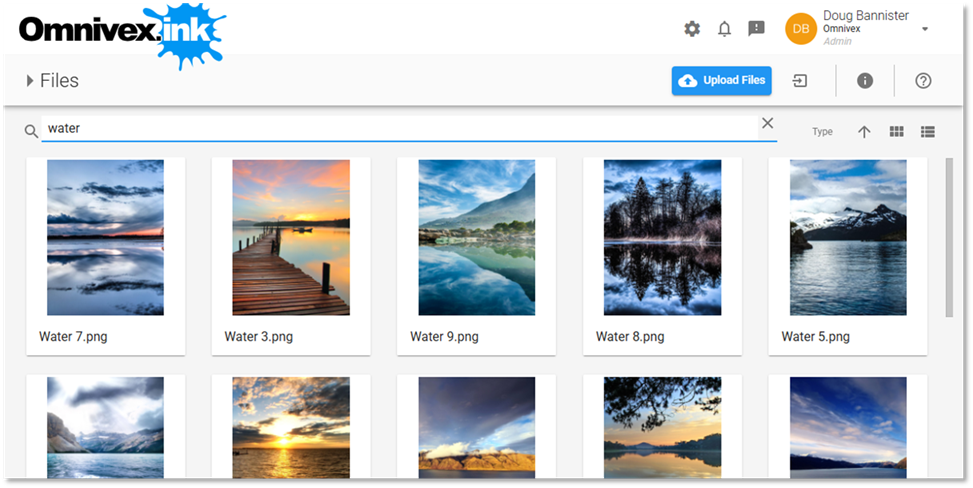The width and height of the screenshot is (973, 488).
Task: Click the Upload Files button
Action: 721,81
